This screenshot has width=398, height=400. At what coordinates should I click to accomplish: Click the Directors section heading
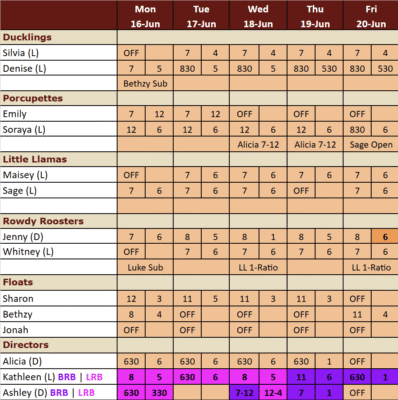(25, 345)
